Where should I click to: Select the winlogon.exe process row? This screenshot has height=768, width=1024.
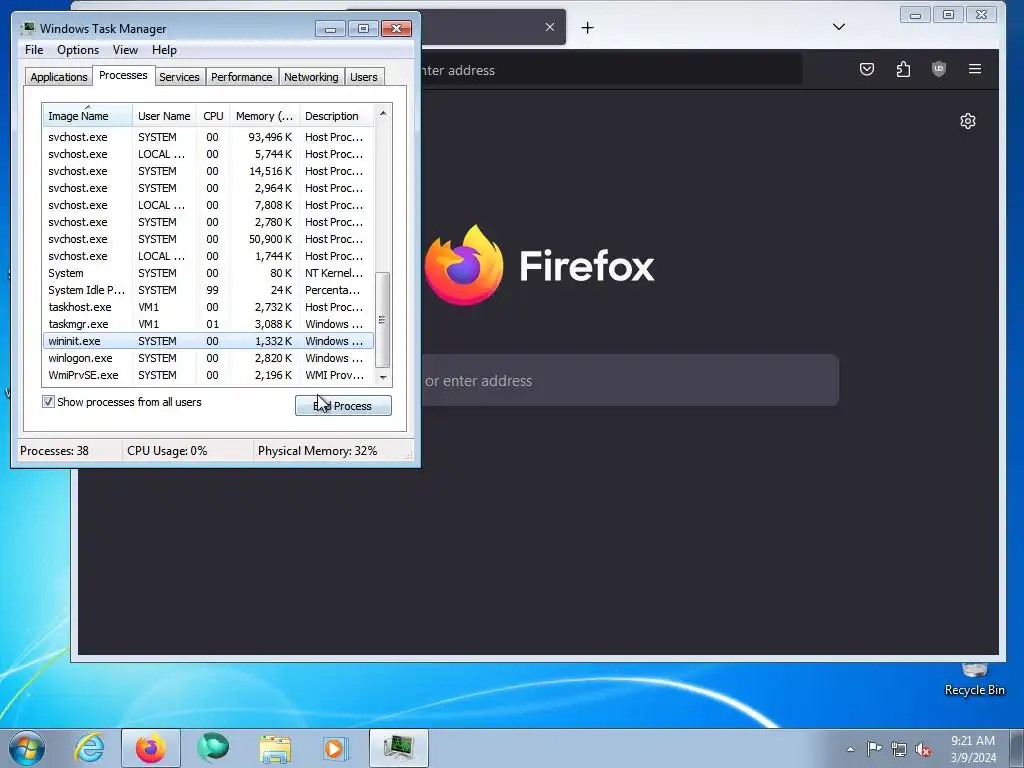coord(208,358)
